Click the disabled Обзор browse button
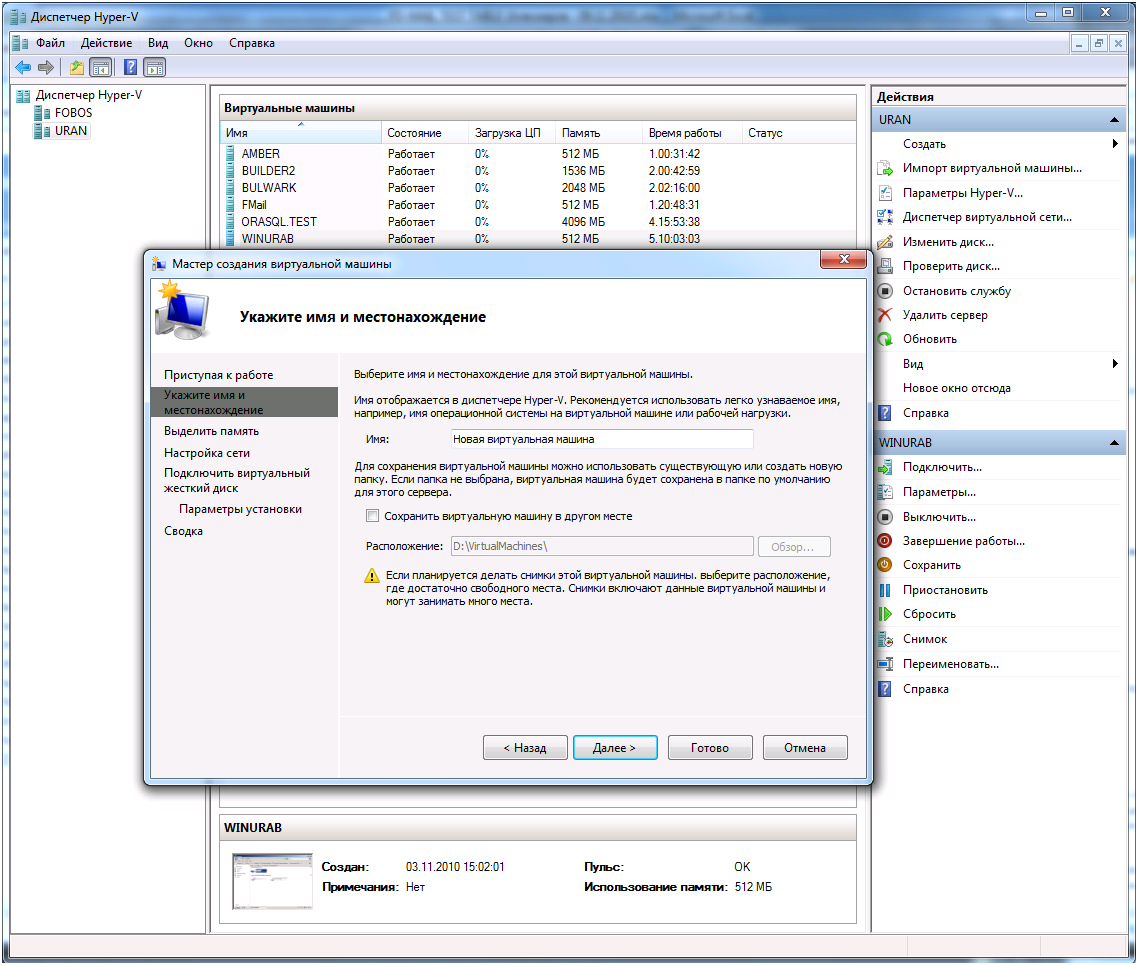Image resolution: width=1138 pixels, height=965 pixels. coord(794,546)
